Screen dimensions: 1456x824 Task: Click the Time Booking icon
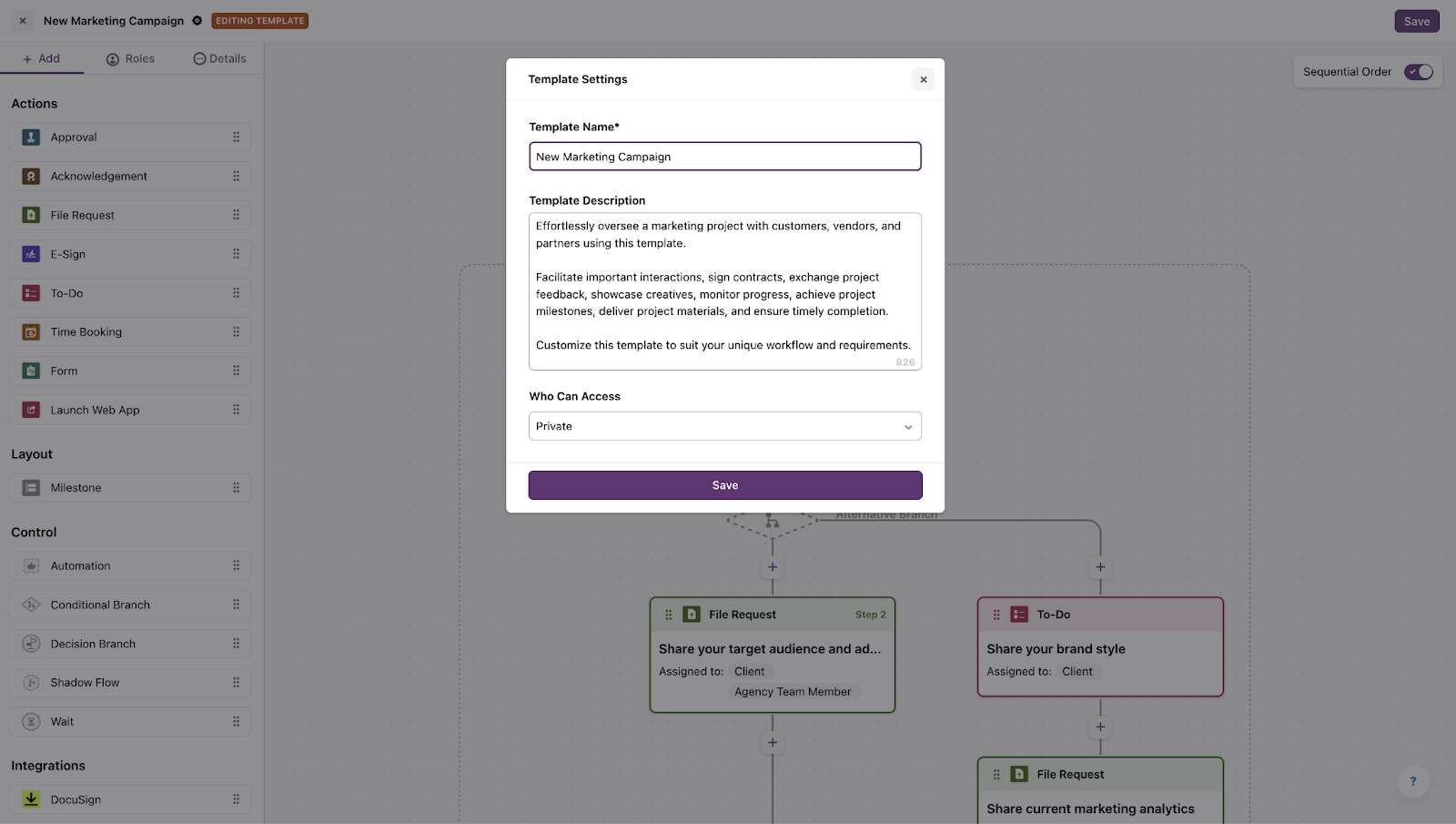31,332
